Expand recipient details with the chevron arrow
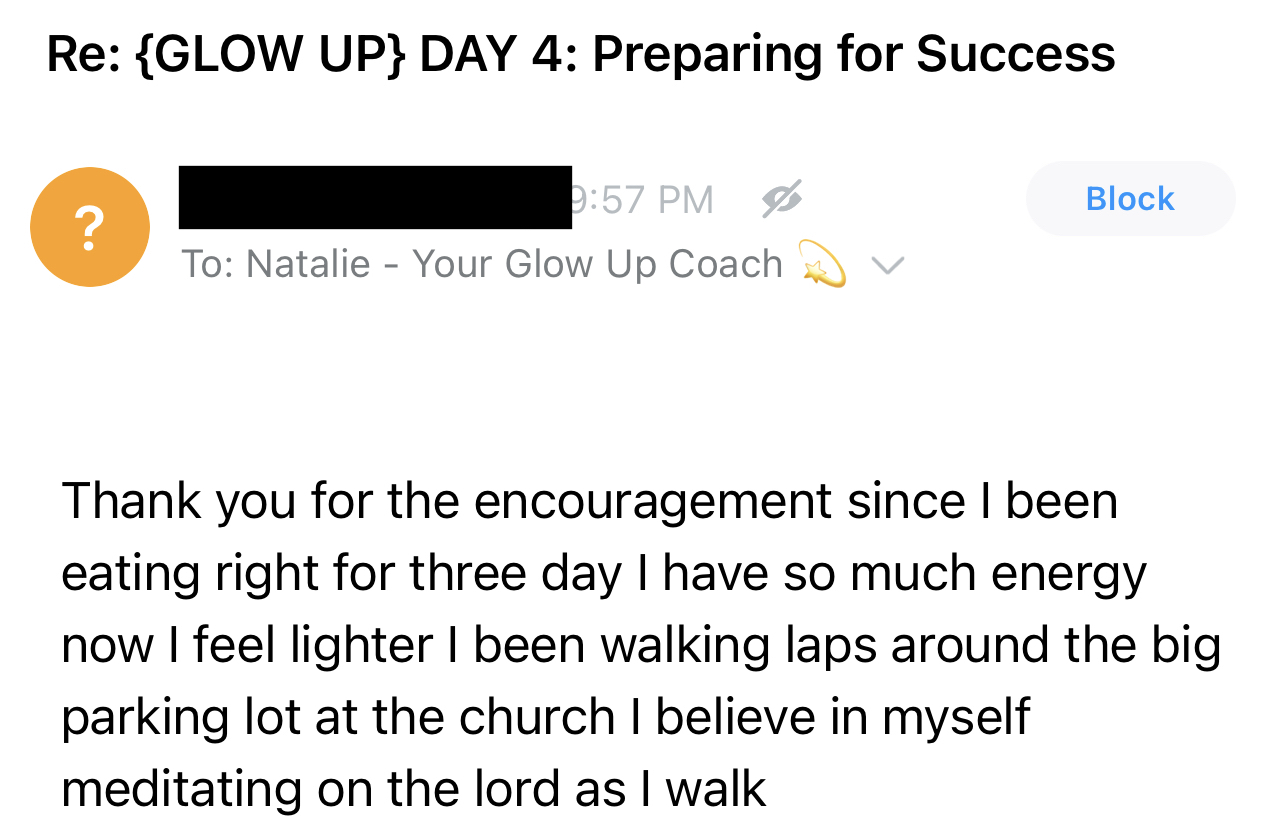The height and width of the screenshot is (834, 1284). tap(888, 265)
